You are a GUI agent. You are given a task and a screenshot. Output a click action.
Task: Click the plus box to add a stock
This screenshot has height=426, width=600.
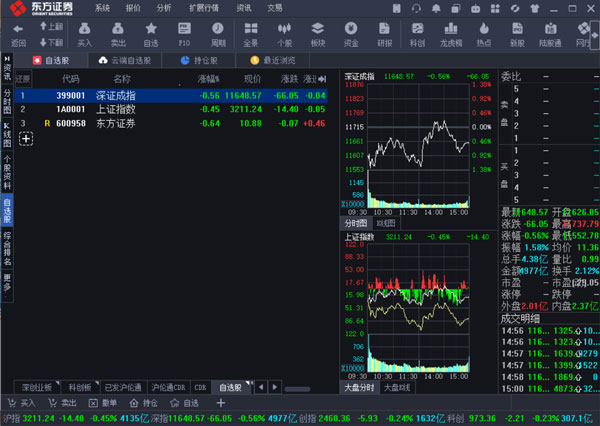point(26,139)
